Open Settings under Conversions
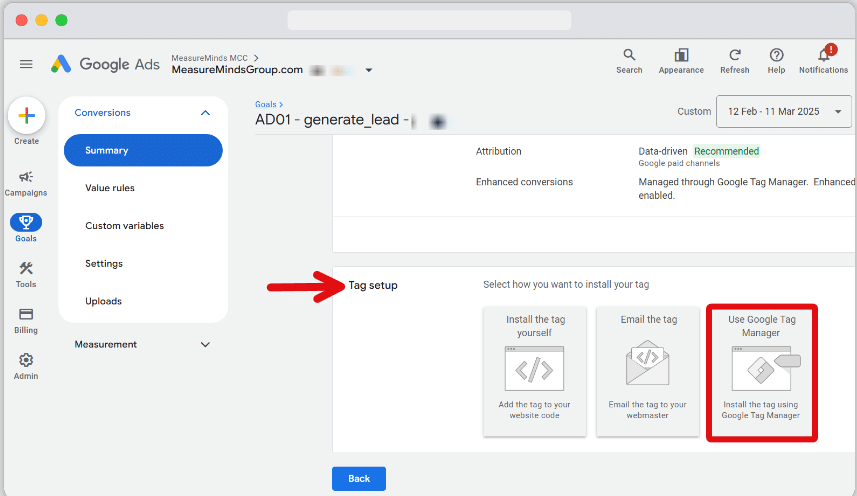 104,264
